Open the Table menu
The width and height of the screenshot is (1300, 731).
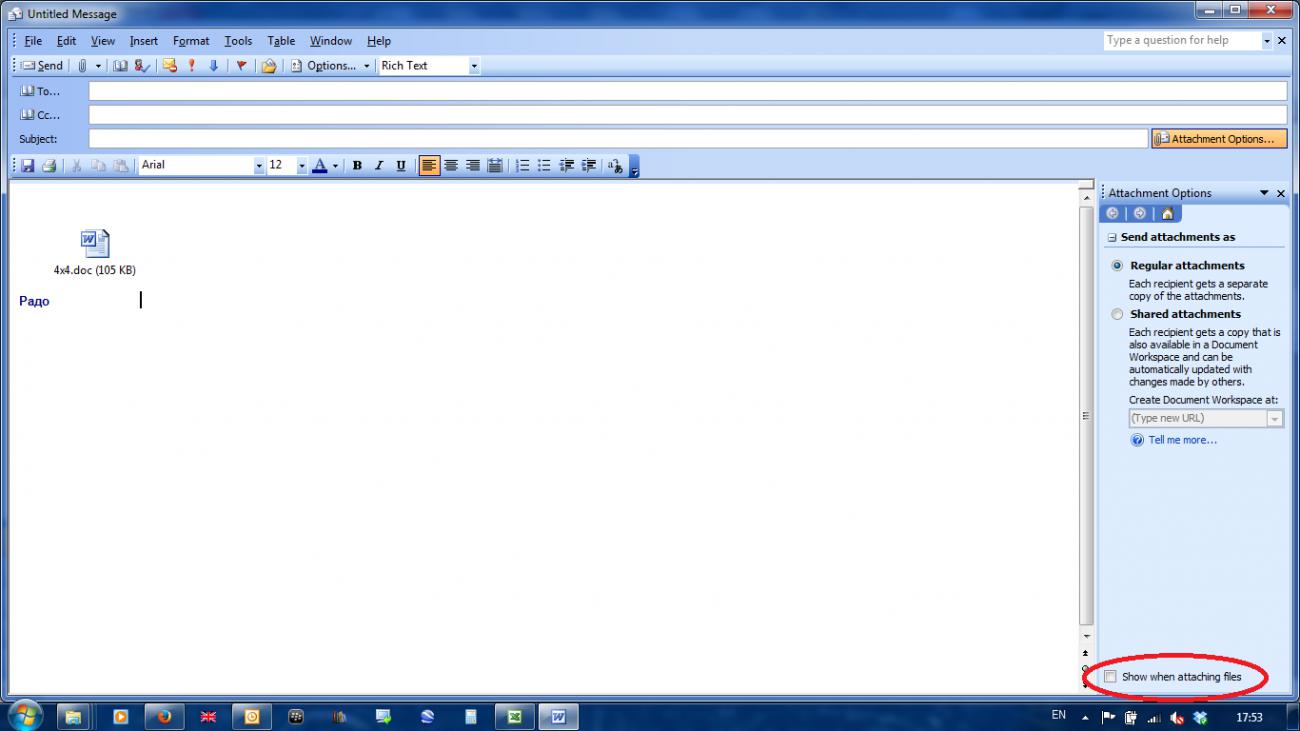[x=281, y=41]
